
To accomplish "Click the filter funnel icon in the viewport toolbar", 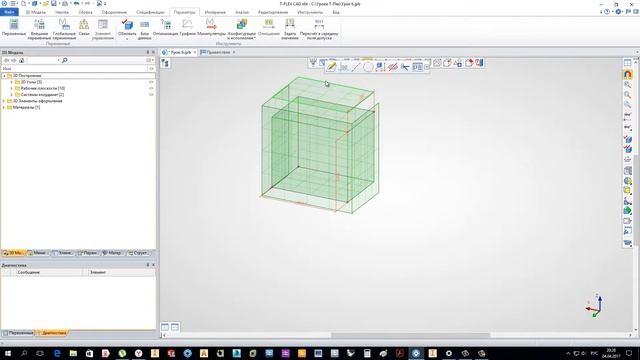I will pos(313,63).
